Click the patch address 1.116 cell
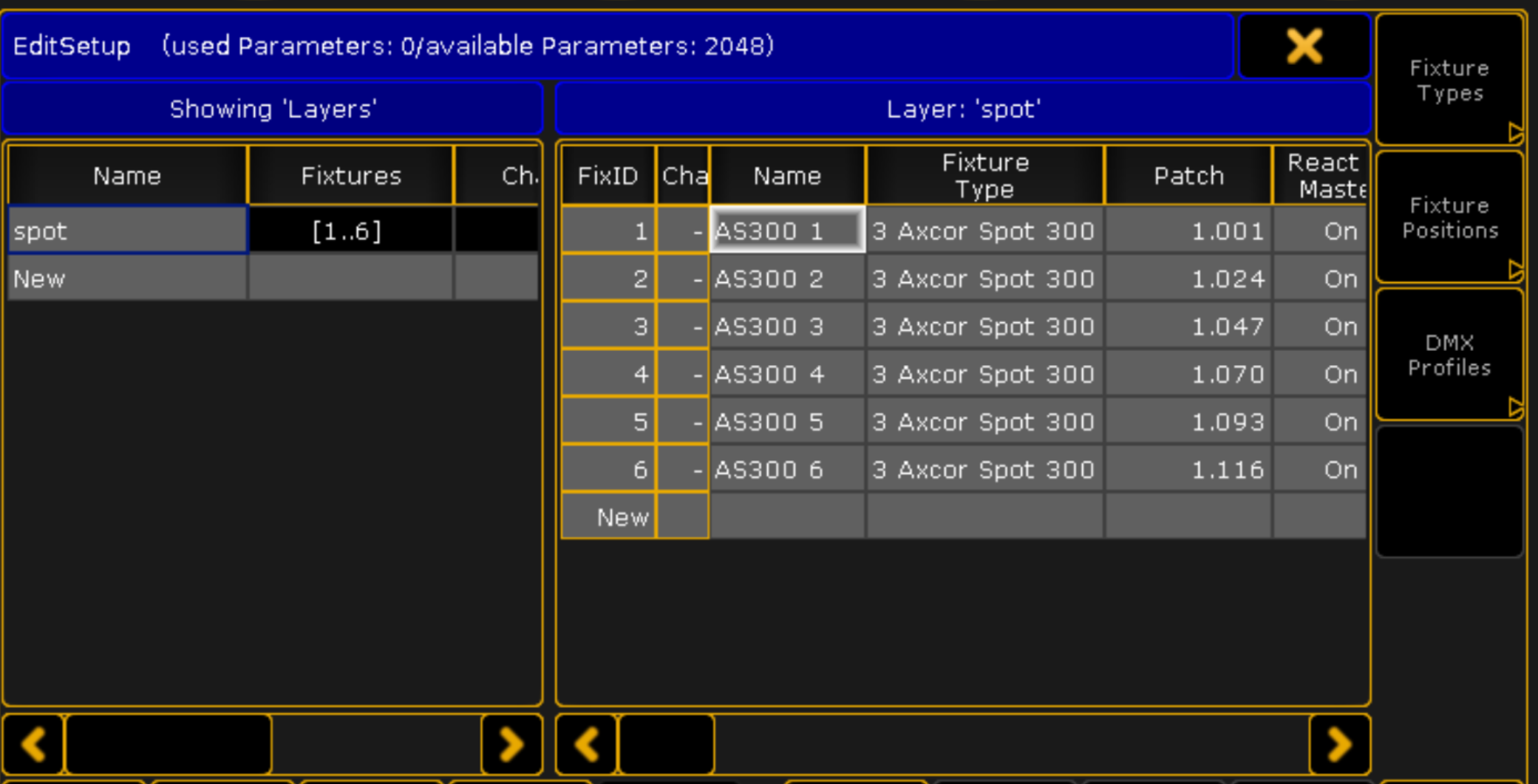The width and height of the screenshot is (1538, 784). coord(1188,469)
